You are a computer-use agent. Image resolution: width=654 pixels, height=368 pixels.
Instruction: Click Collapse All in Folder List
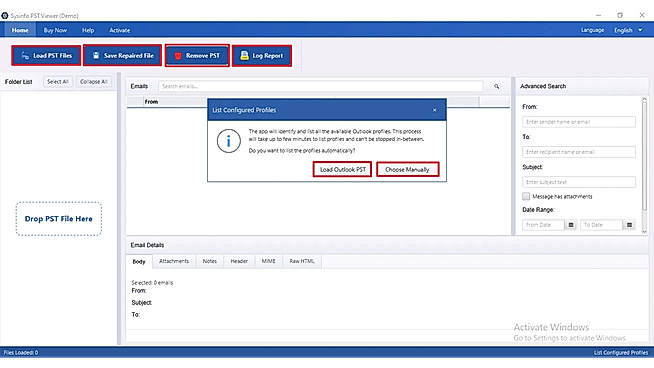pyautogui.click(x=94, y=82)
